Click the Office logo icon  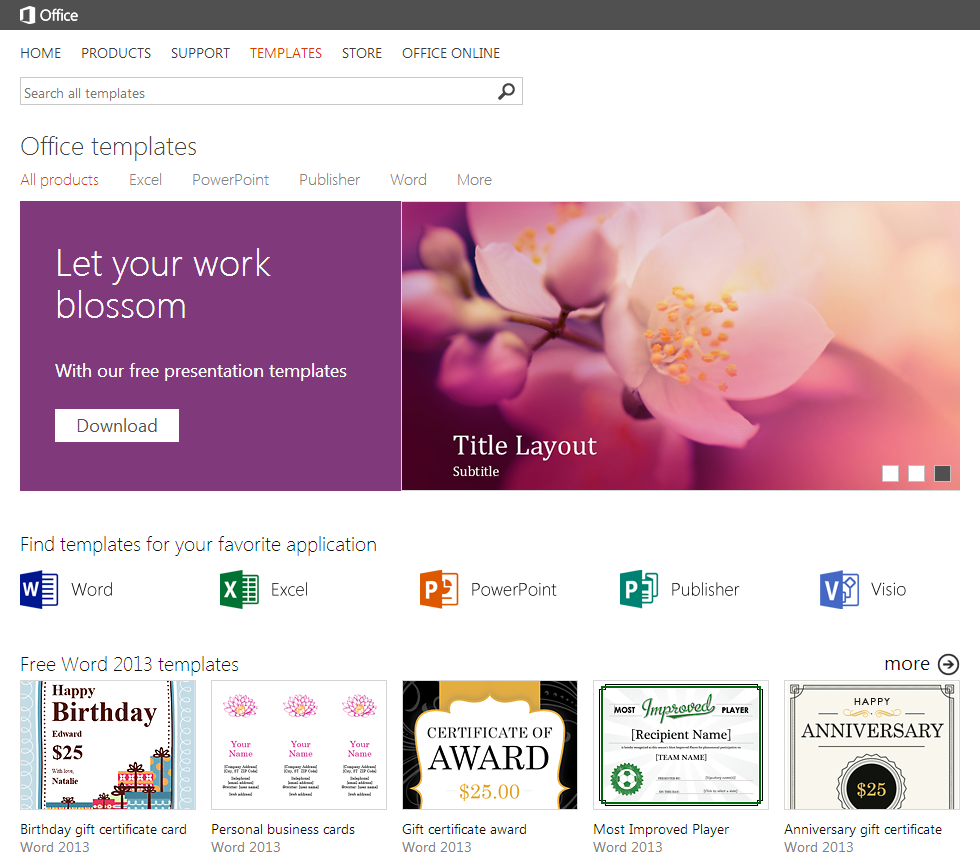click(28, 15)
